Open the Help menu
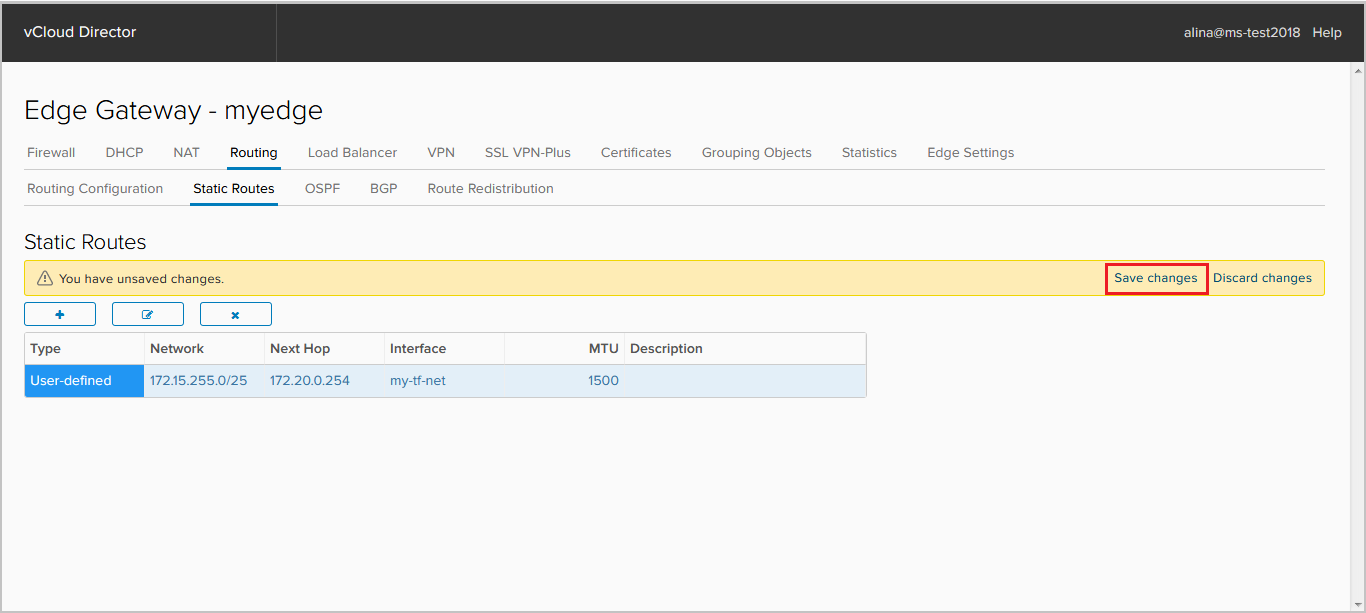Image resolution: width=1366 pixels, height=613 pixels. (x=1327, y=32)
